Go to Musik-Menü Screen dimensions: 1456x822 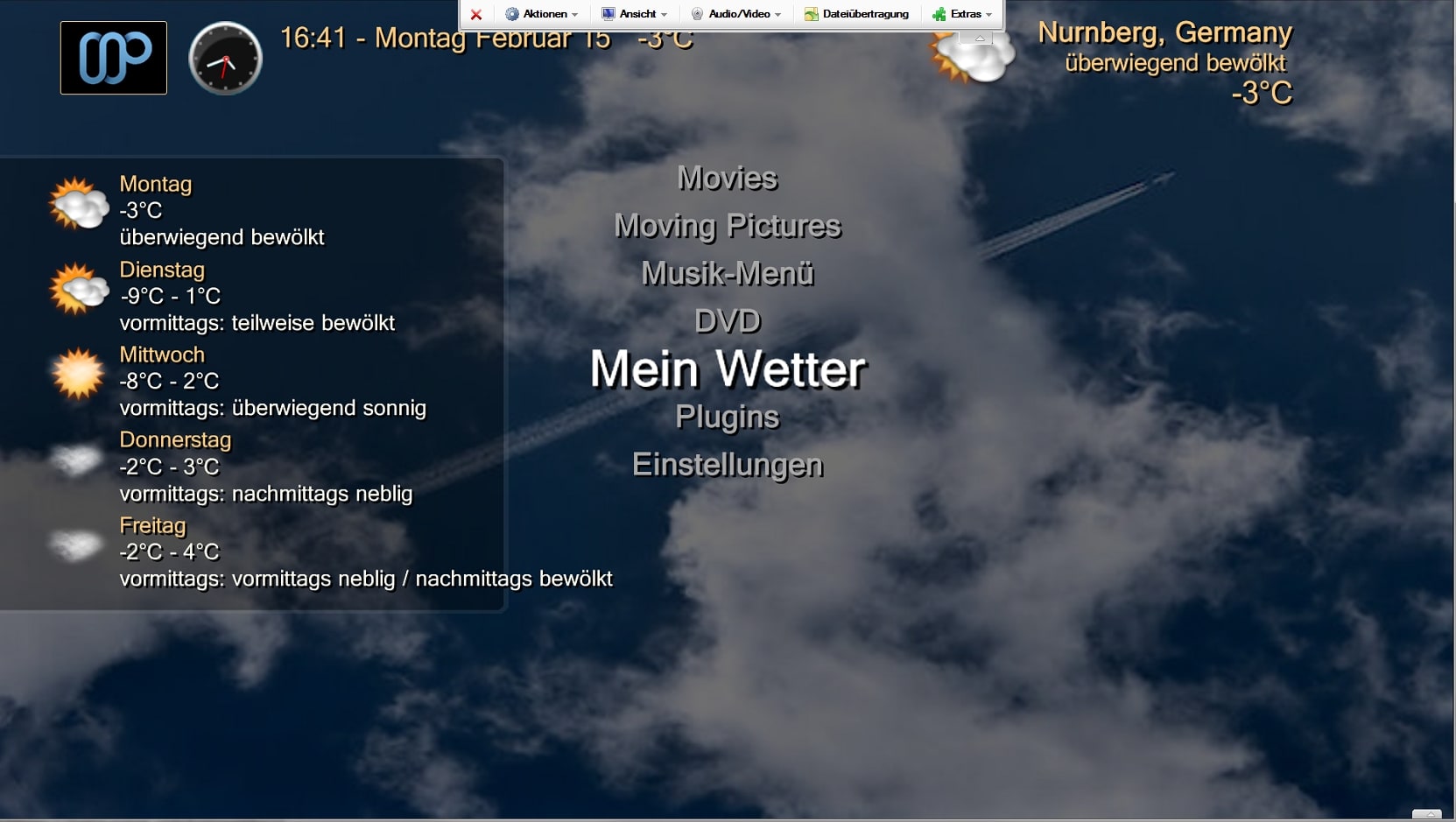[728, 273]
